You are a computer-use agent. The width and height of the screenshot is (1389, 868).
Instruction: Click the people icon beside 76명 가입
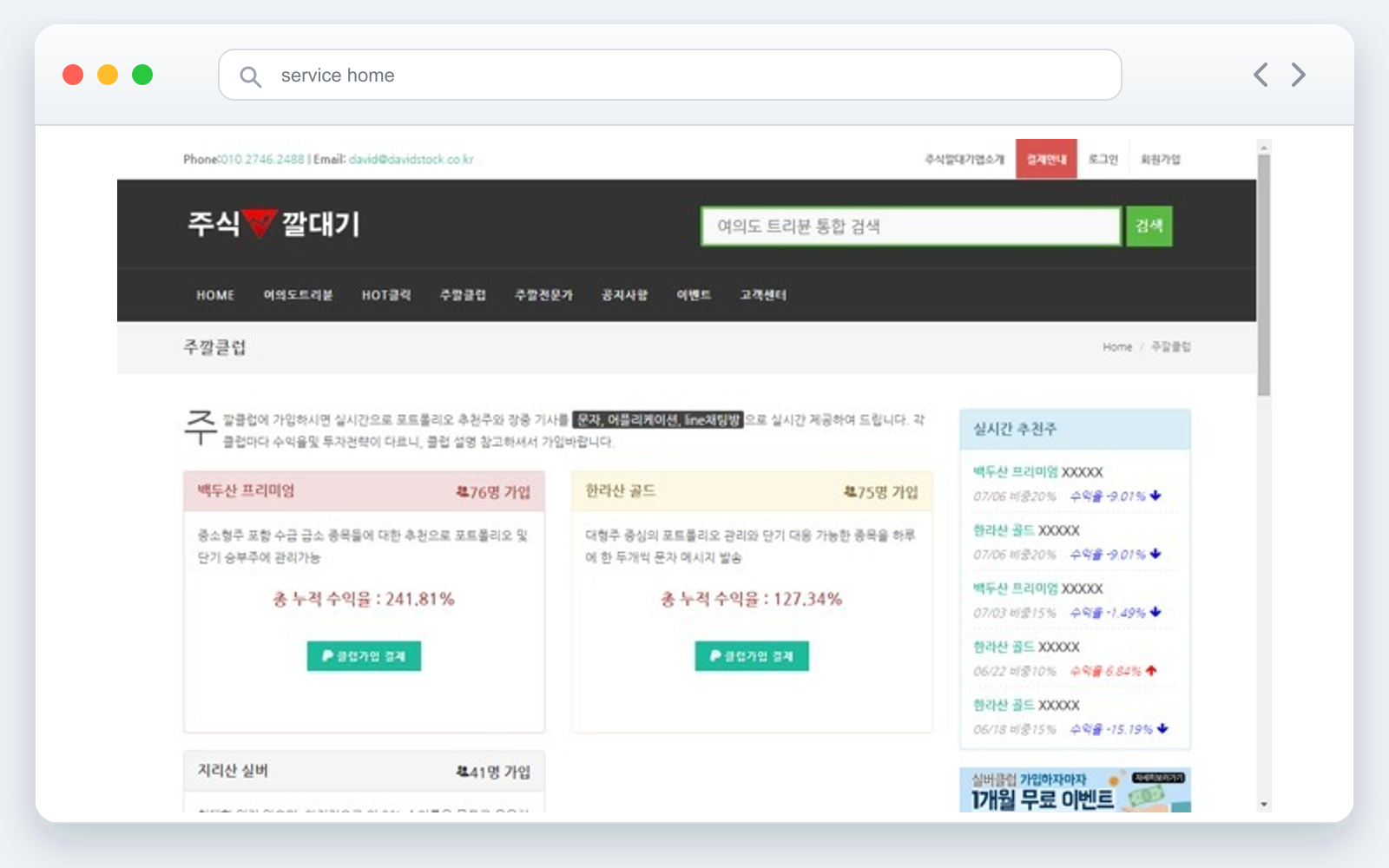(462, 492)
